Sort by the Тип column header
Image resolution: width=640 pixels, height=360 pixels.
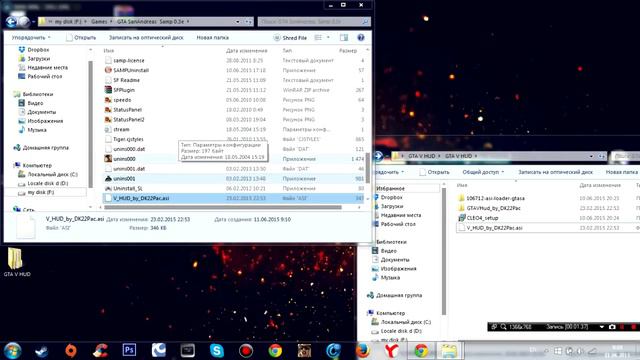pos(287,51)
